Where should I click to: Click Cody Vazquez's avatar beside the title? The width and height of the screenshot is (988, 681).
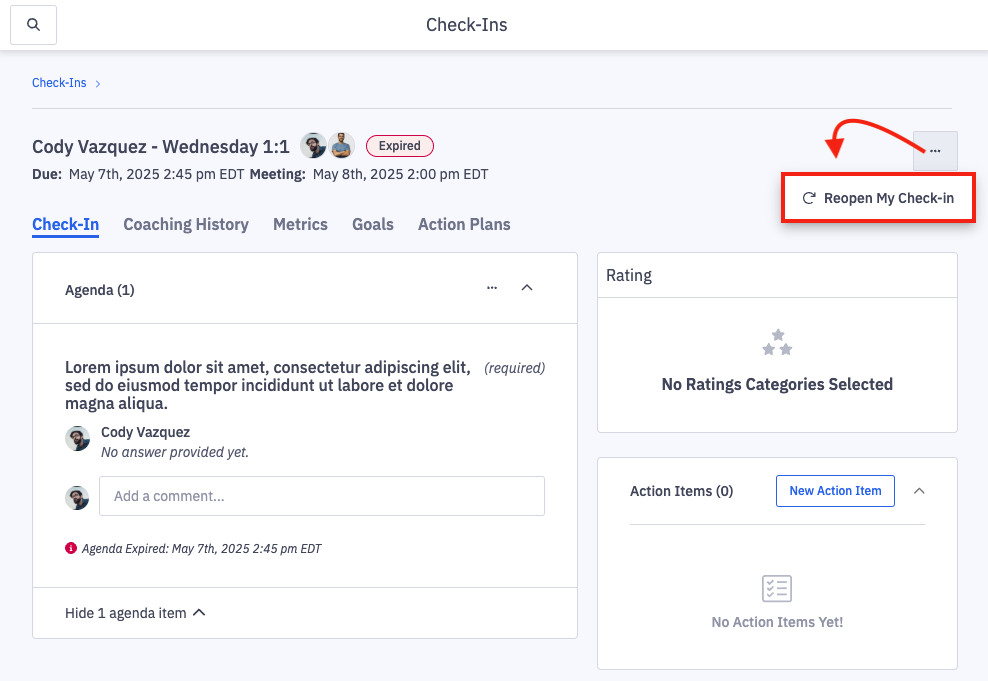point(313,146)
